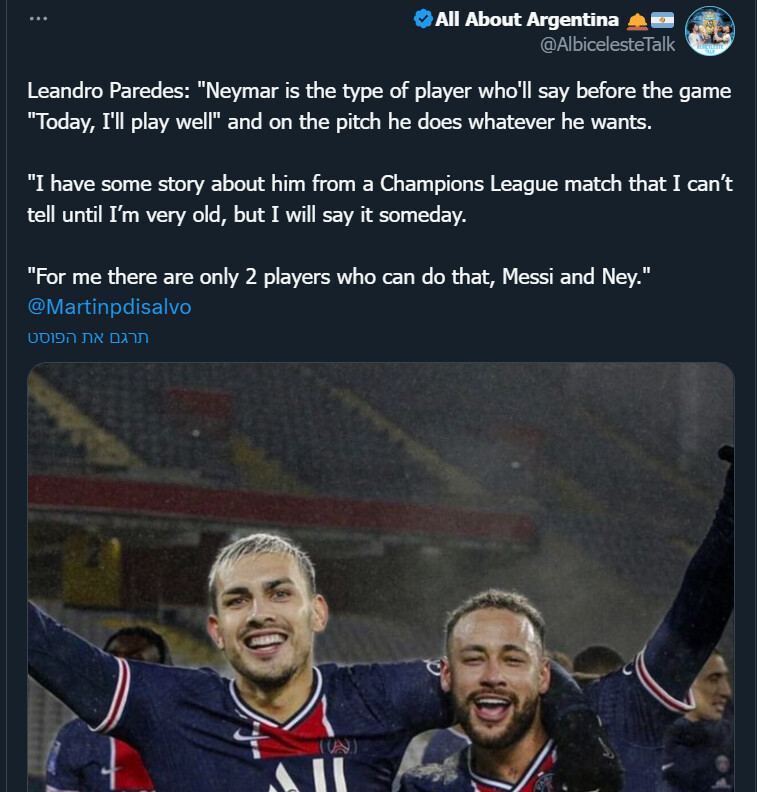Open the All About Argentina profile avatar
This screenshot has width=757, height=792.
coord(710,31)
